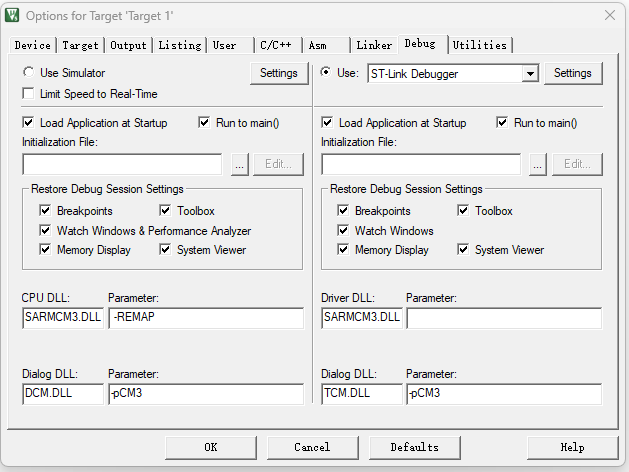Click the Driver DLL field SARMCM3.DLL

click(362, 318)
